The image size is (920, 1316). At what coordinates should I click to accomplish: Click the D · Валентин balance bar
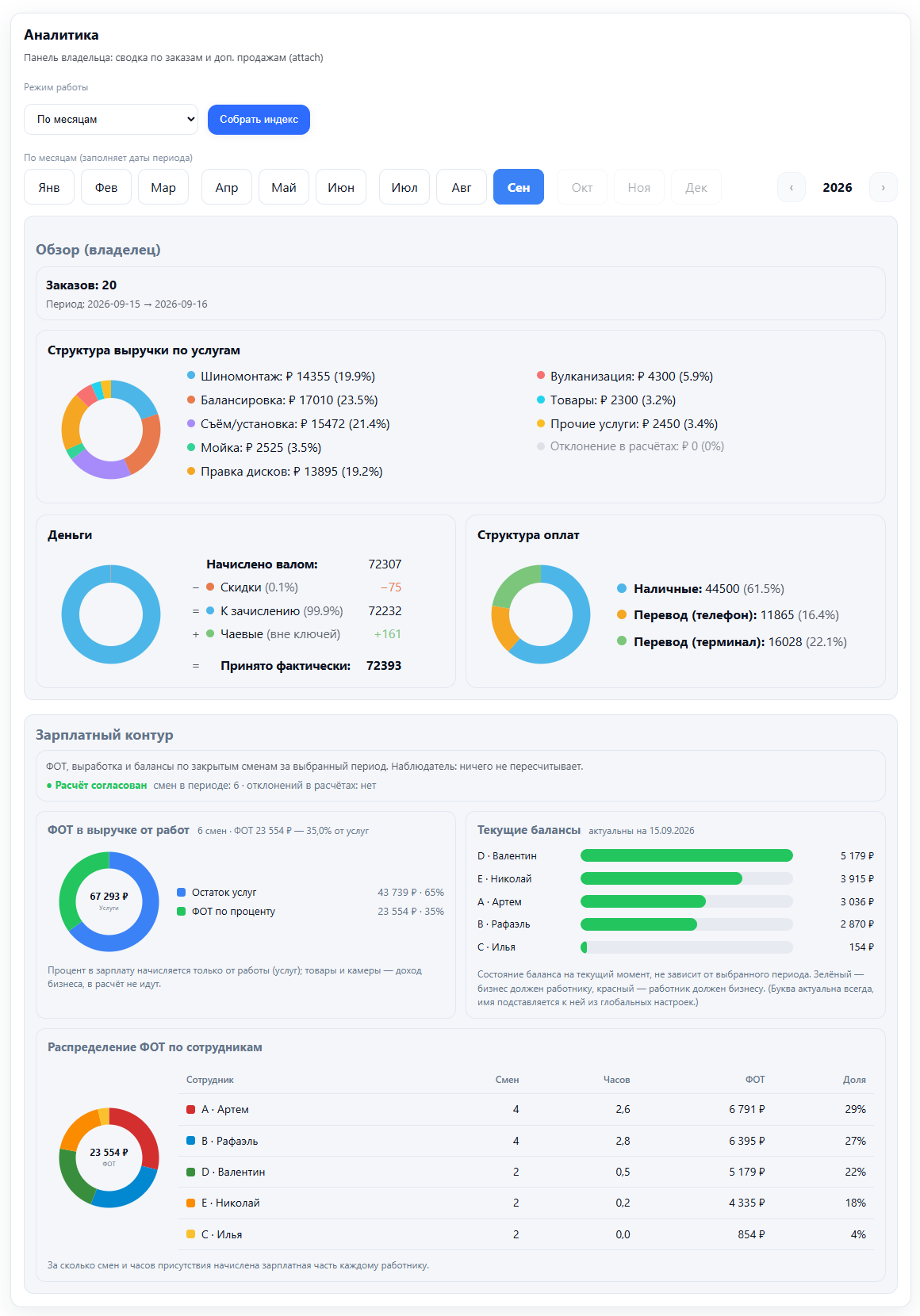coord(687,855)
